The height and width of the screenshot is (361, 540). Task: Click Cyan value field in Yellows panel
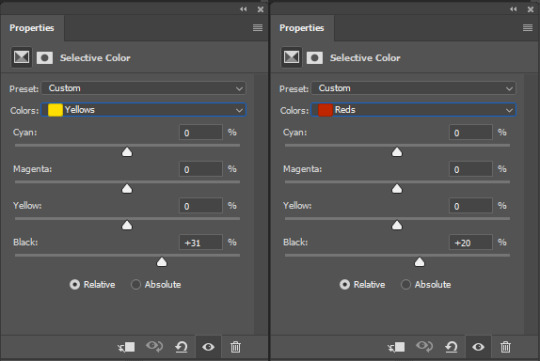tap(201, 133)
